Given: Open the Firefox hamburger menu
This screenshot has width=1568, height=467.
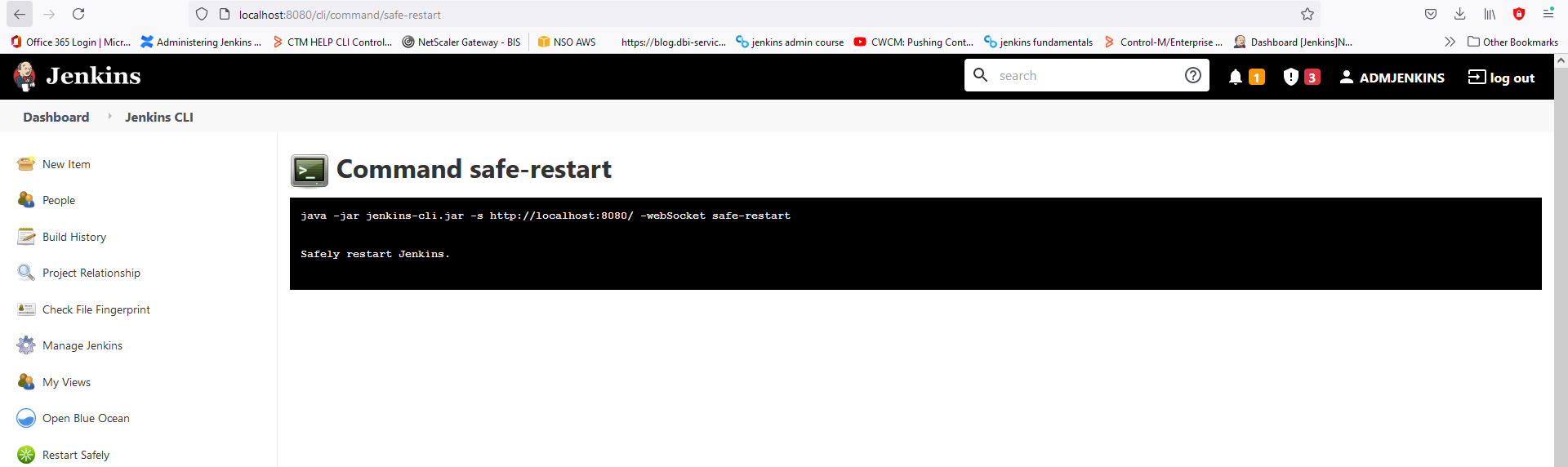Looking at the screenshot, I should tap(1548, 13).
